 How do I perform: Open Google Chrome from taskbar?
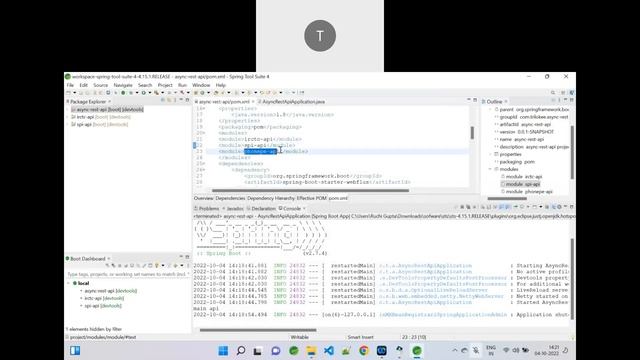click(364, 351)
